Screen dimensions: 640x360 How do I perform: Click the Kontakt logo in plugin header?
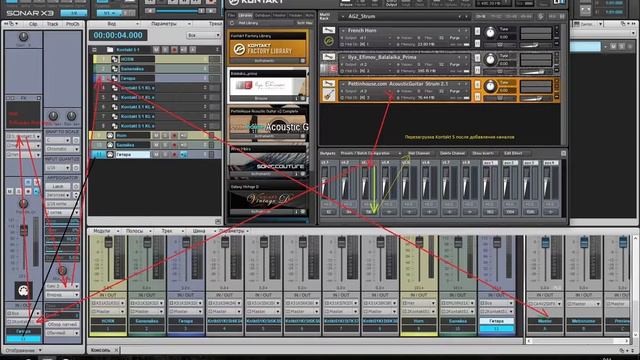[234, 2]
